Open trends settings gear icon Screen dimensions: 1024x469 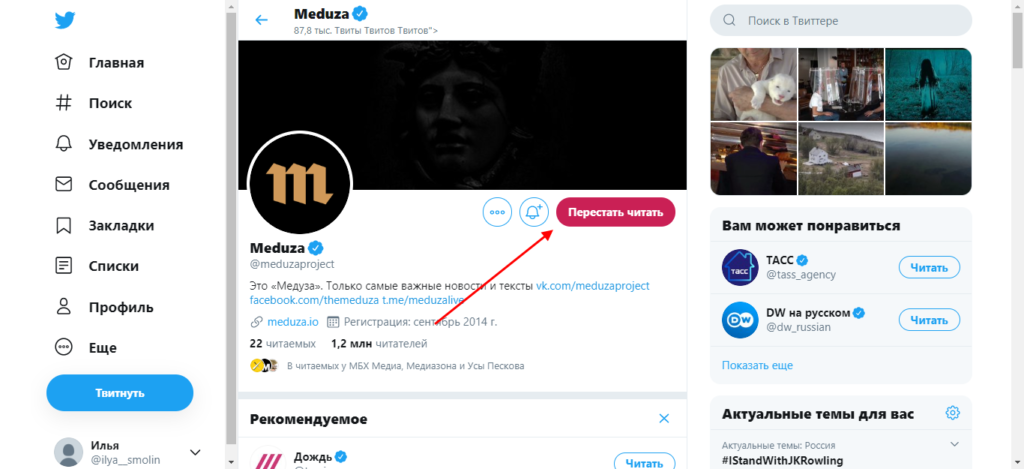(x=953, y=413)
